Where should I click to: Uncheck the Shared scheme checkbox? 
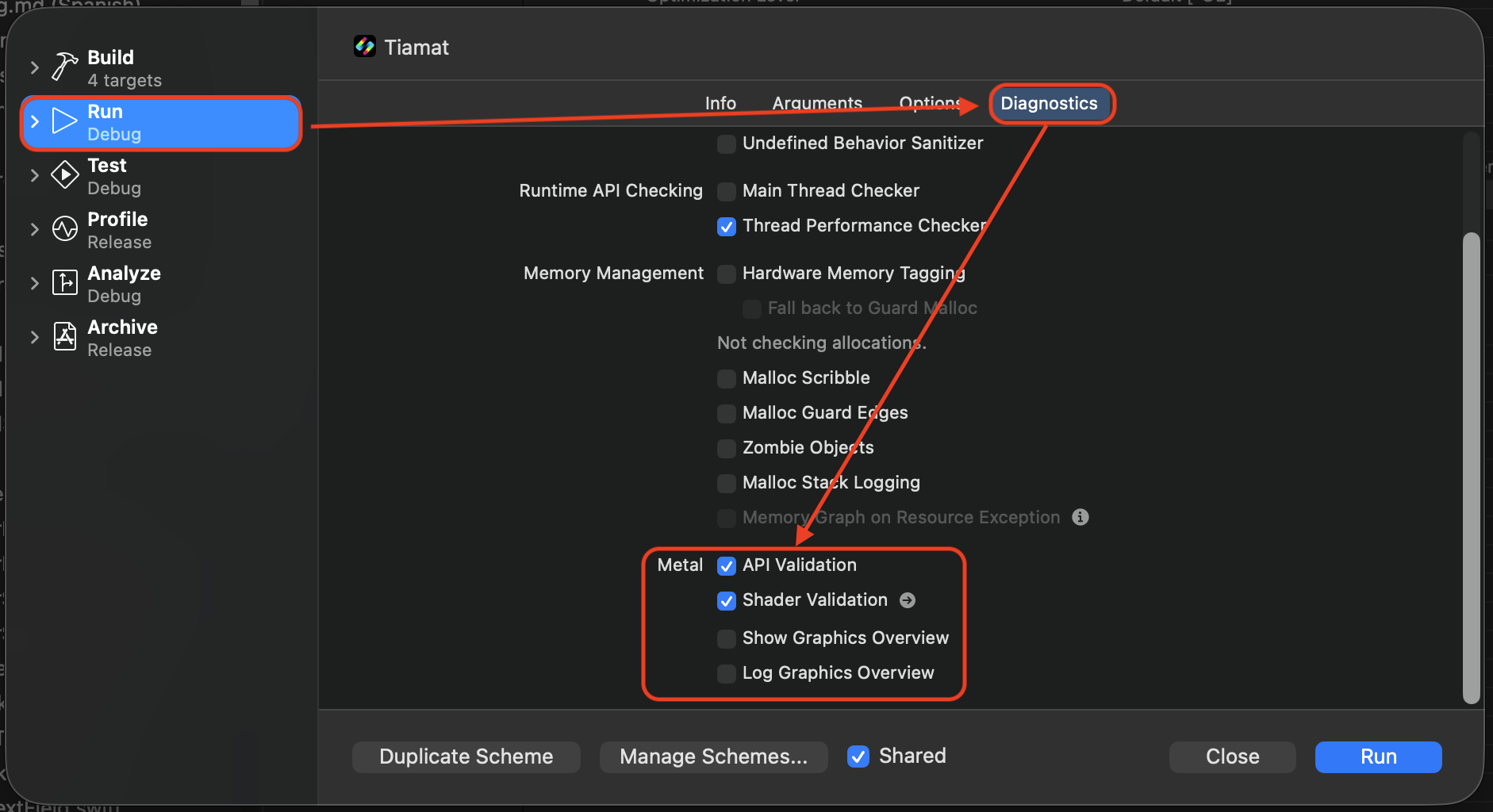(858, 756)
